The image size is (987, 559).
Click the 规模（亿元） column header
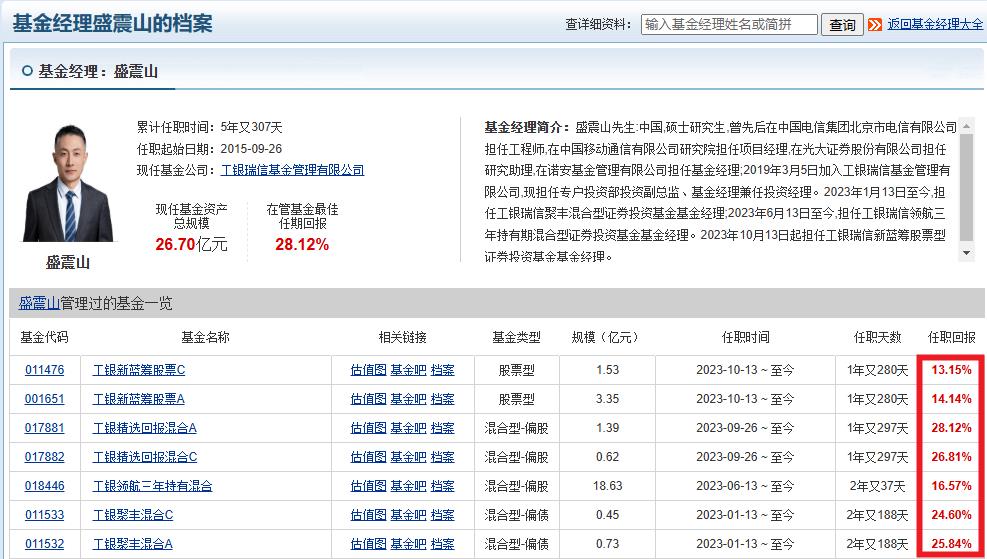click(x=607, y=337)
